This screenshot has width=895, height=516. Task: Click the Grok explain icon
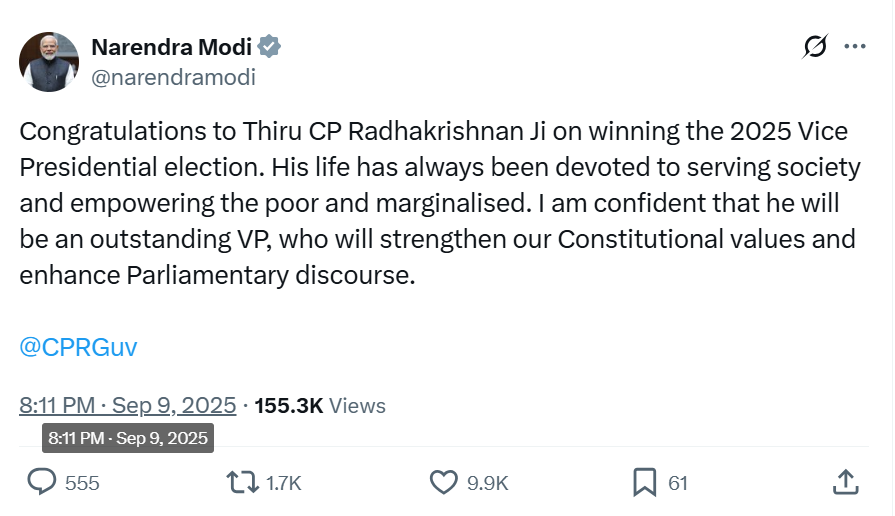click(x=815, y=47)
